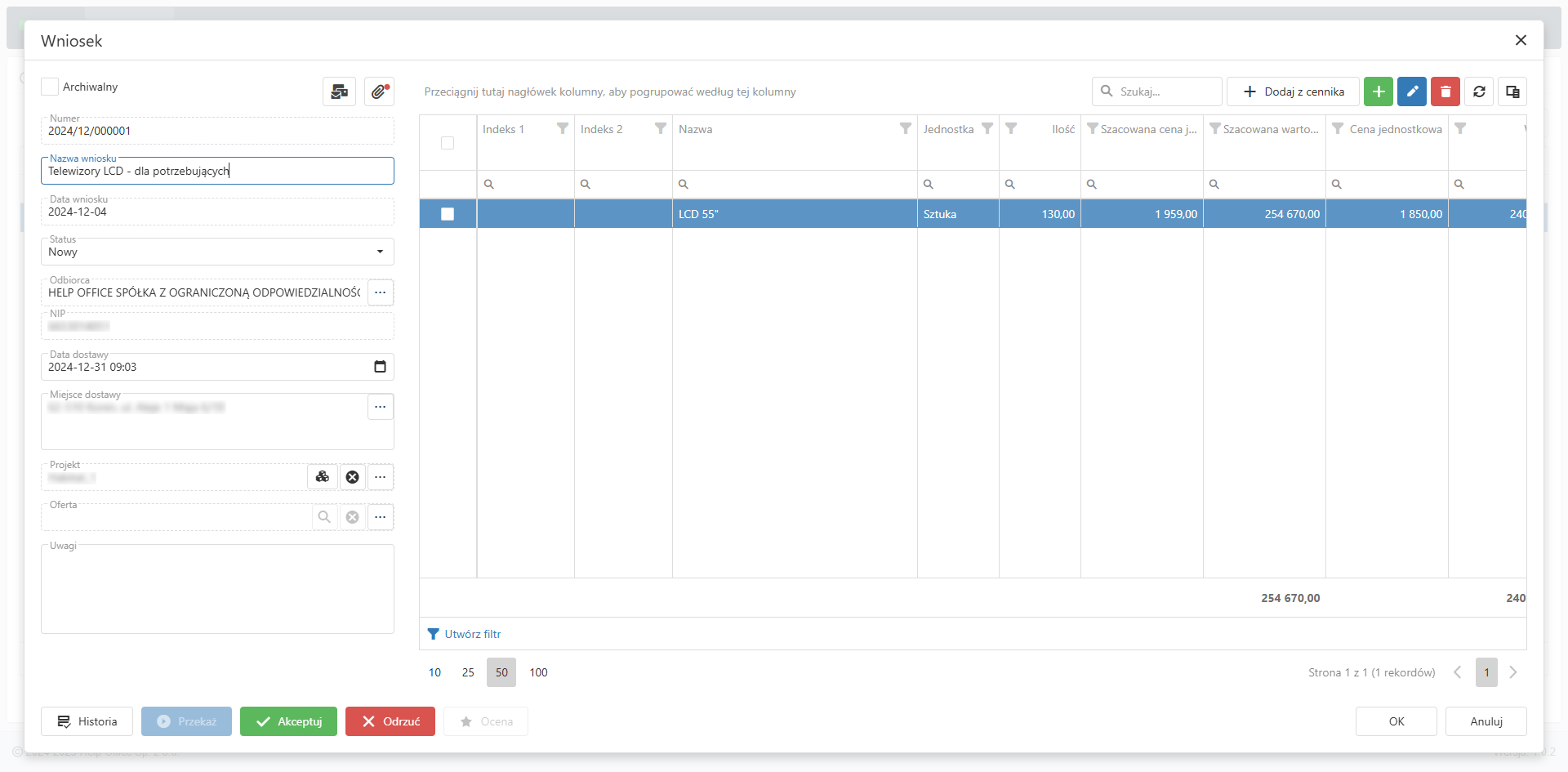Toggle the Archiwalny checkbox
Viewport: 1568px width, 772px height.
point(50,87)
